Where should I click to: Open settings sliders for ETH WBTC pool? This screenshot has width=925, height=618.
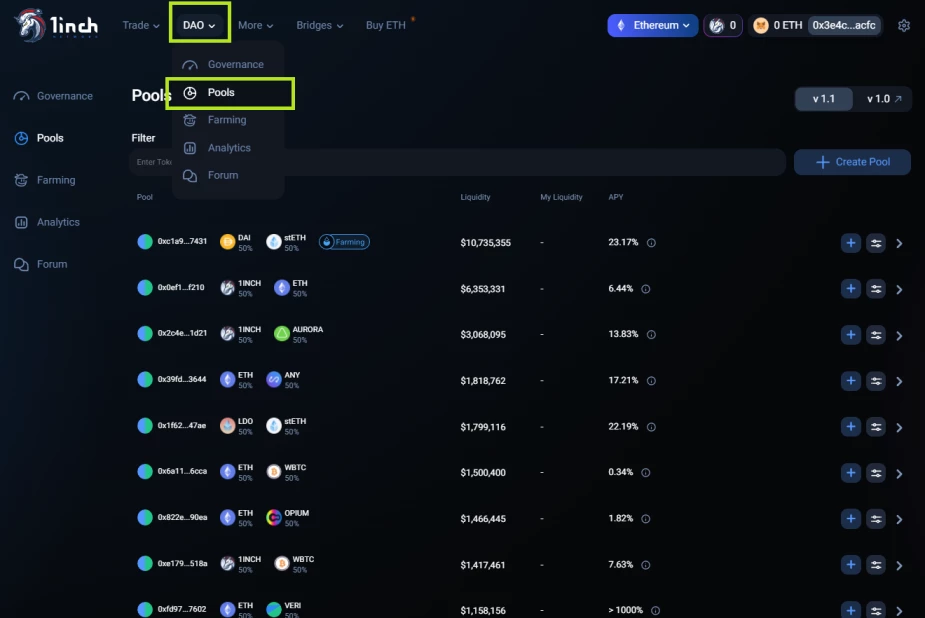(x=876, y=473)
